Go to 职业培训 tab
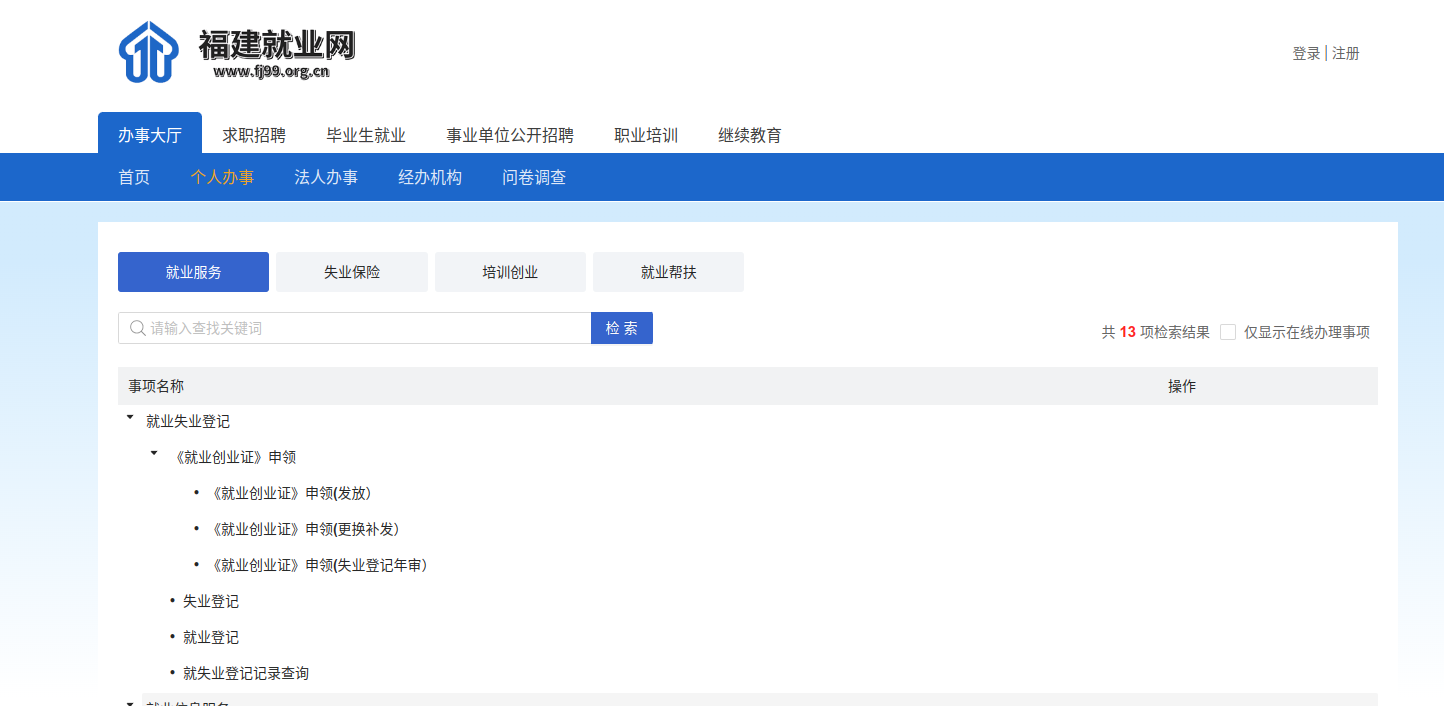1444x706 pixels. point(646,135)
